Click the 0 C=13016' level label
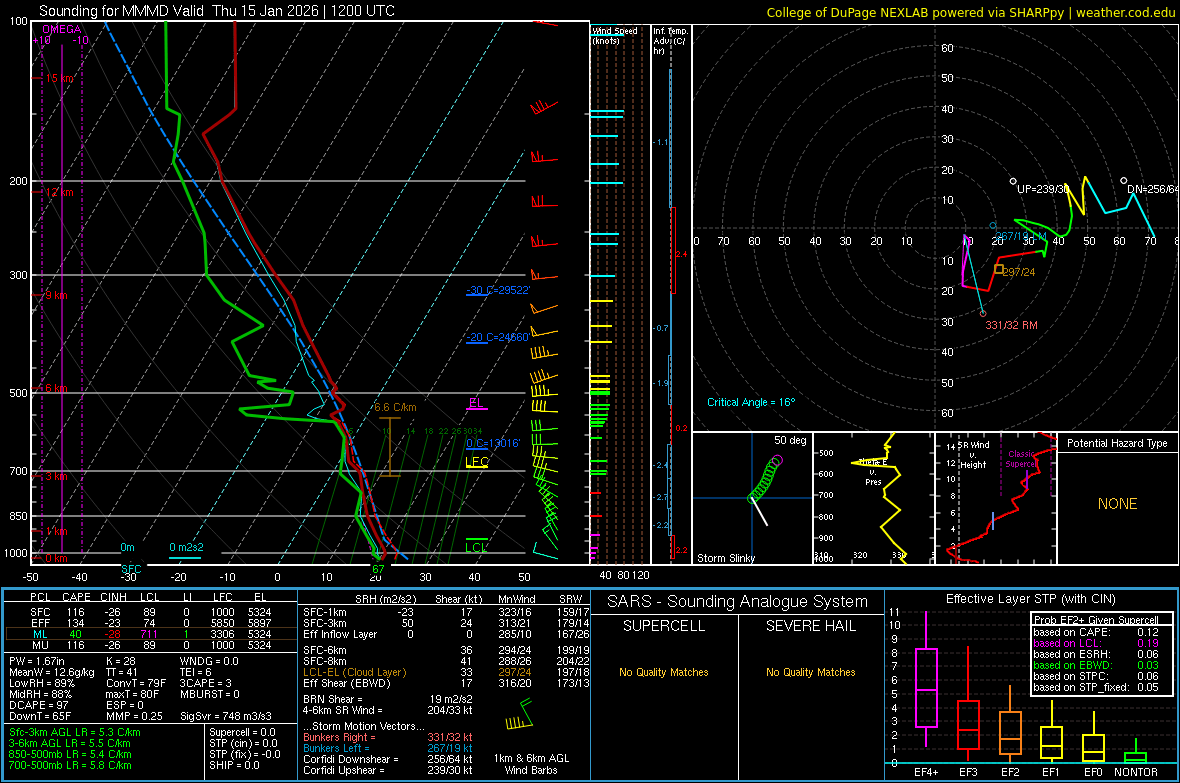This screenshot has height=783, width=1180. (493, 443)
